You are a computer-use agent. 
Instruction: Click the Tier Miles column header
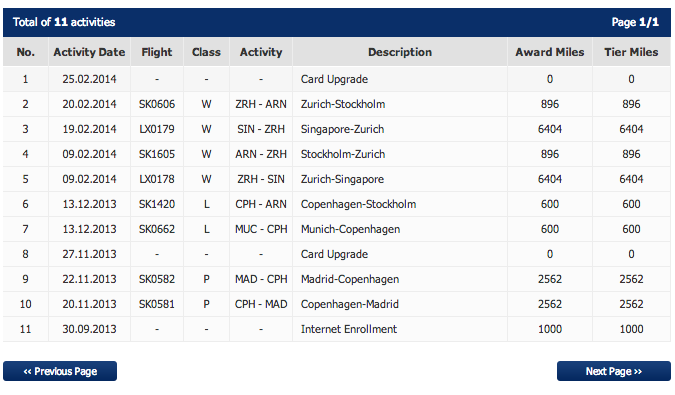coord(631,52)
